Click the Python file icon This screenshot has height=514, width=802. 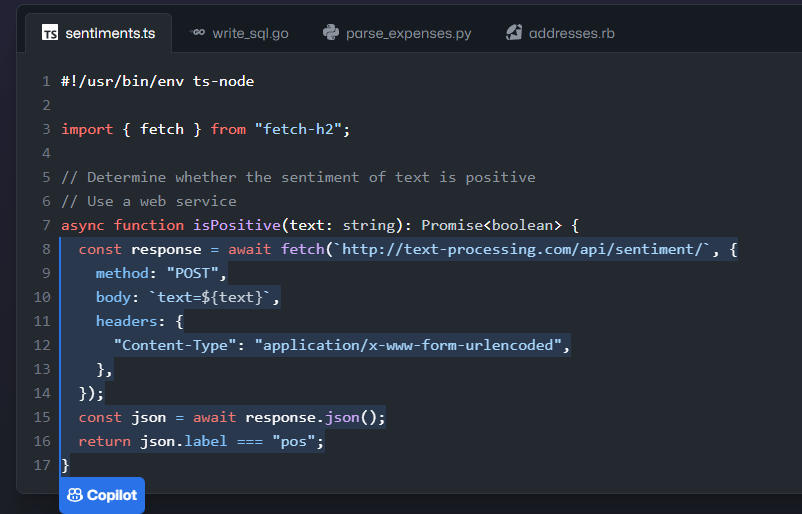[x=331, y=32]
